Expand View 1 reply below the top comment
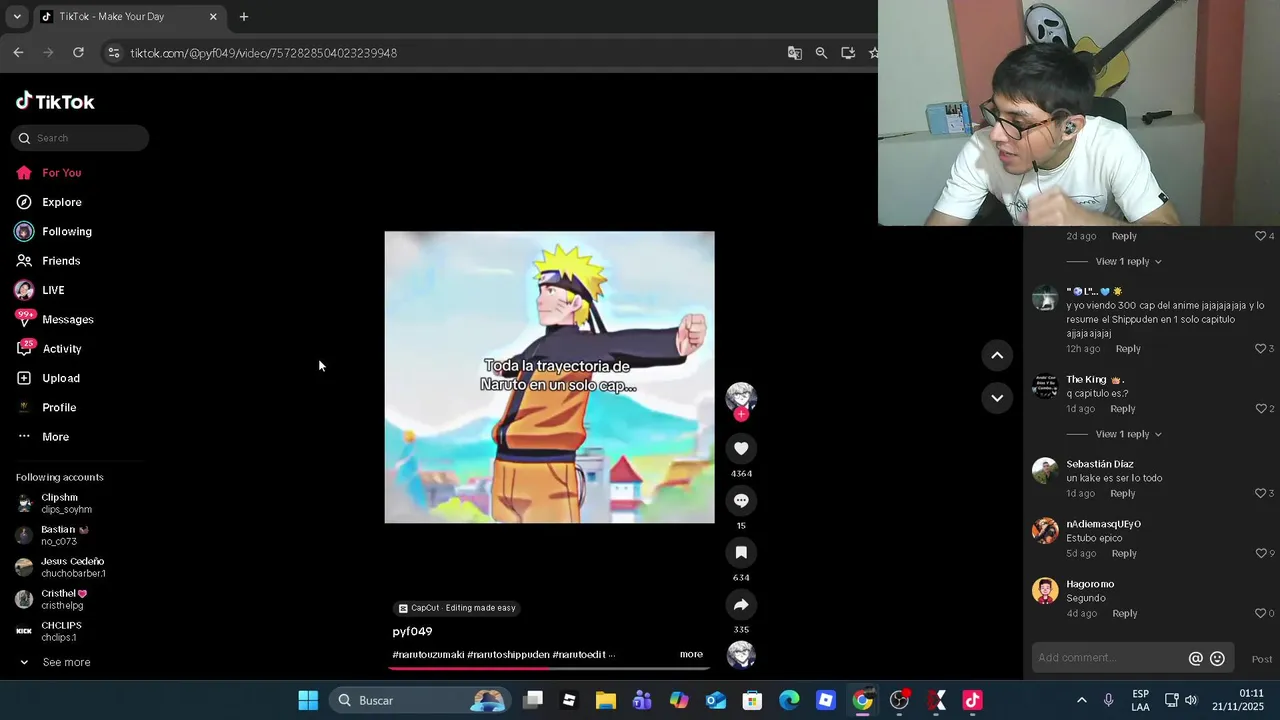The height and width of the screenshot is (720, 1280). [1128, 261]
